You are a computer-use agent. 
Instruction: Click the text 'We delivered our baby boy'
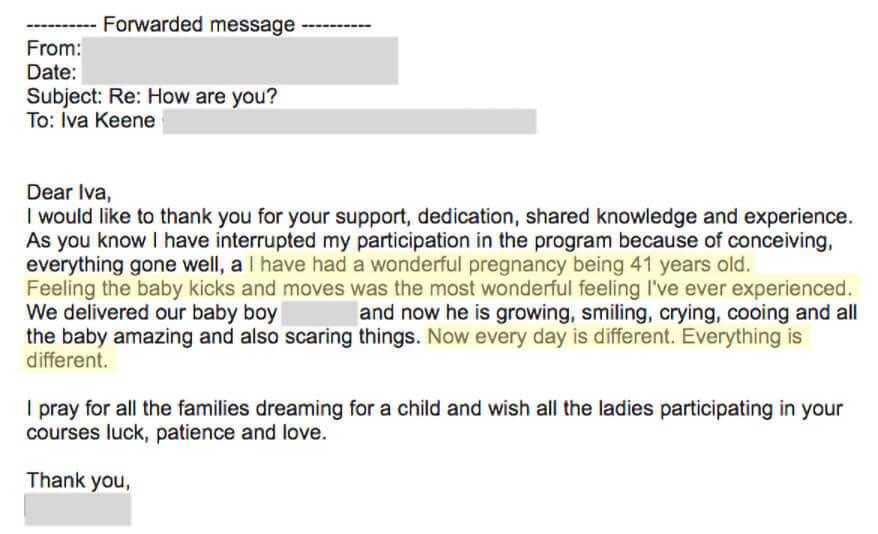coord(152,313)
